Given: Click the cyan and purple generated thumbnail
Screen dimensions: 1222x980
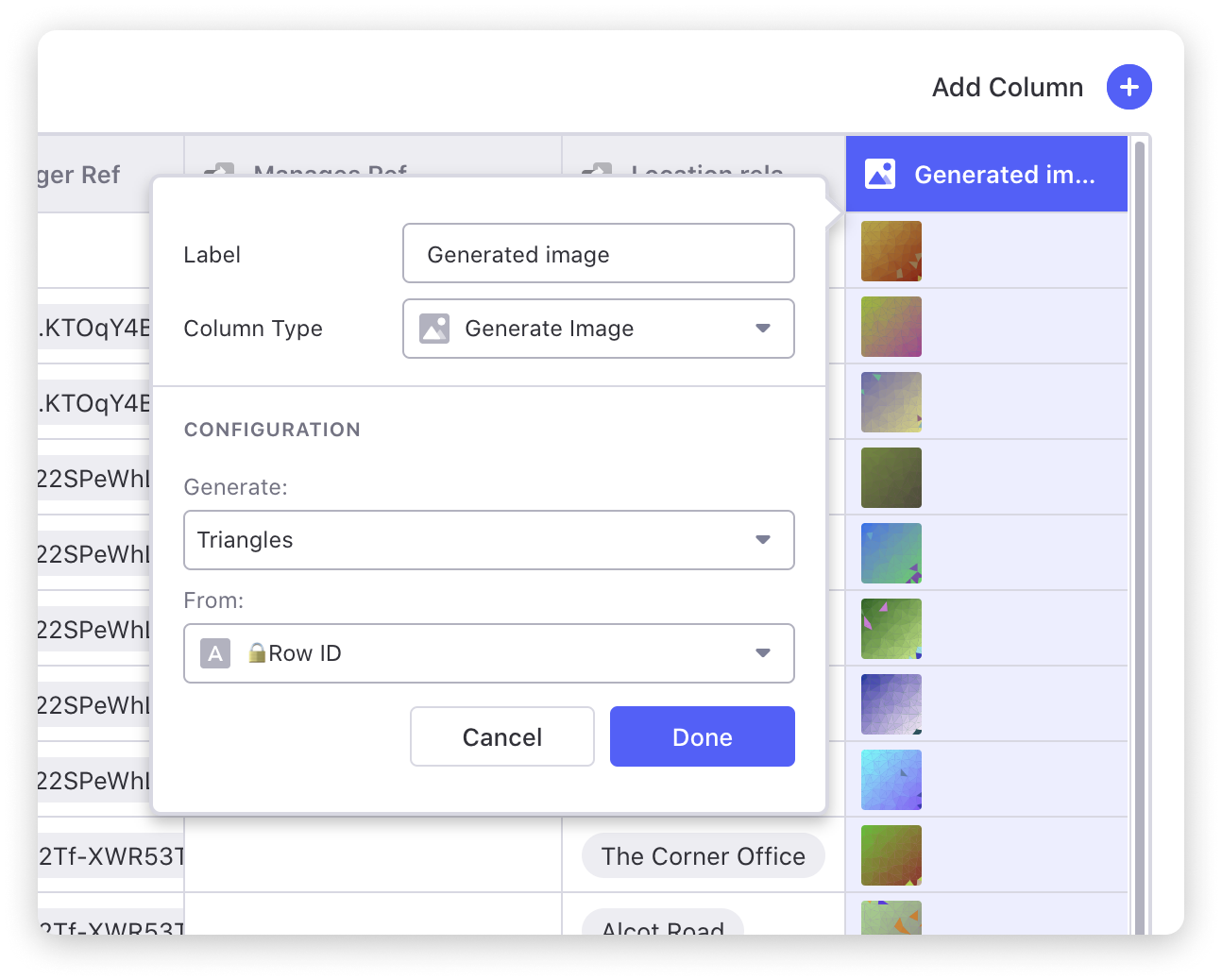Looking at the screenshot, I should [x=891, y=780].
